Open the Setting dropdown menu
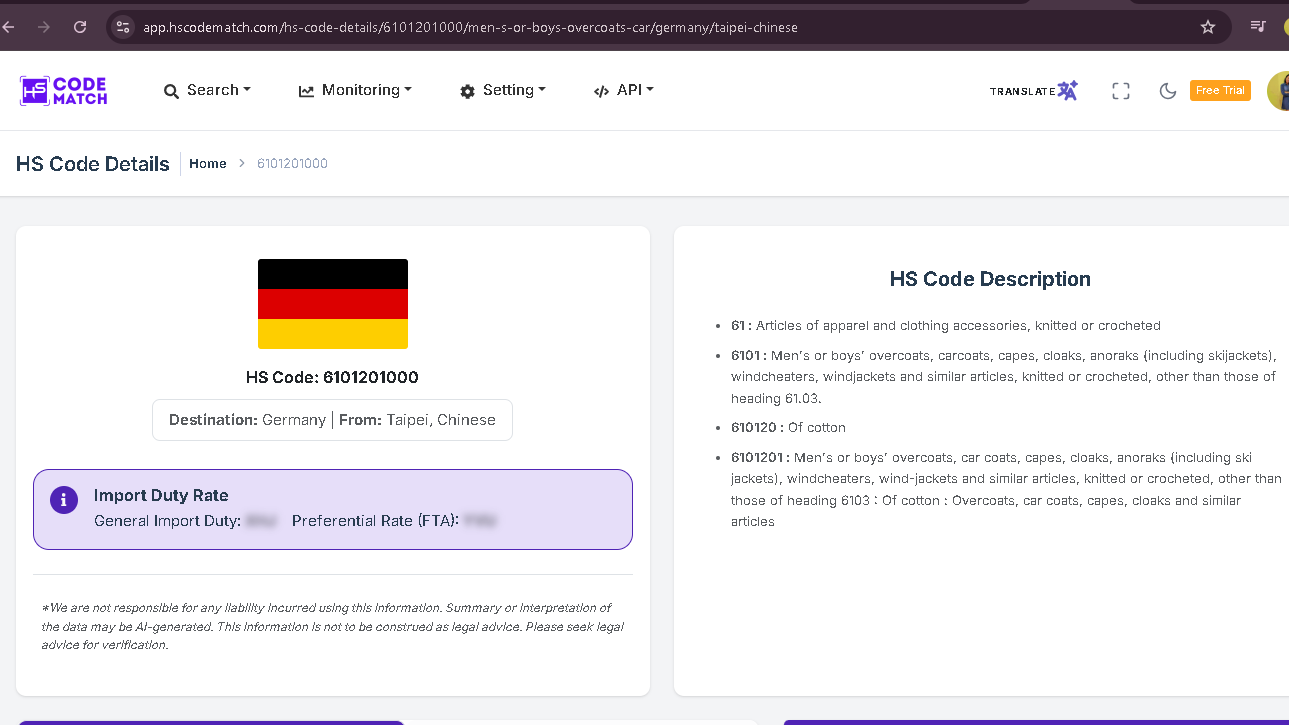This screenshot has width=1289, height=725. (502, 90)
